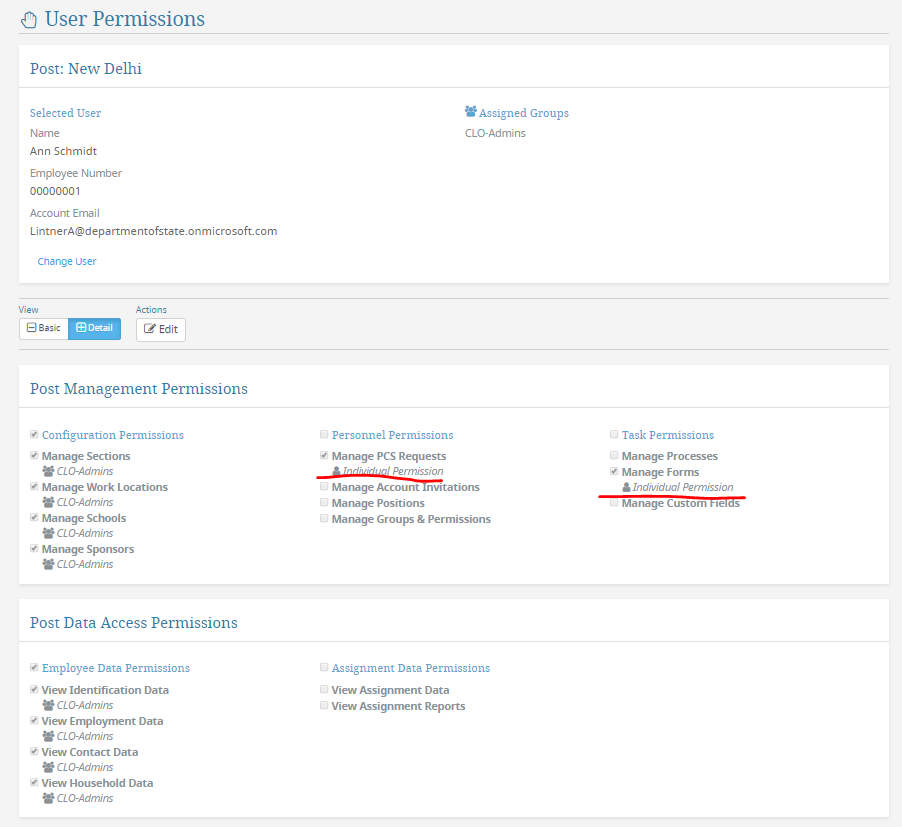Click group icon under Manage Sponsors
The image size is (902, 827).
[x=48, y=564]
